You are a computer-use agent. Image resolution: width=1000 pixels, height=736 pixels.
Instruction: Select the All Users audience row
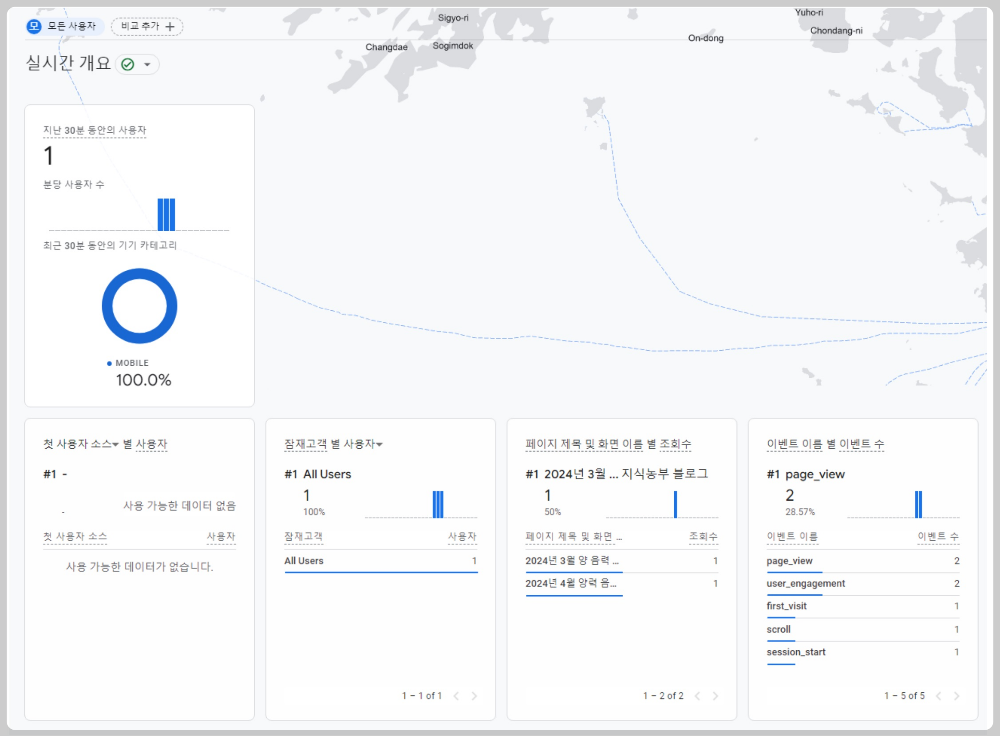381,561
